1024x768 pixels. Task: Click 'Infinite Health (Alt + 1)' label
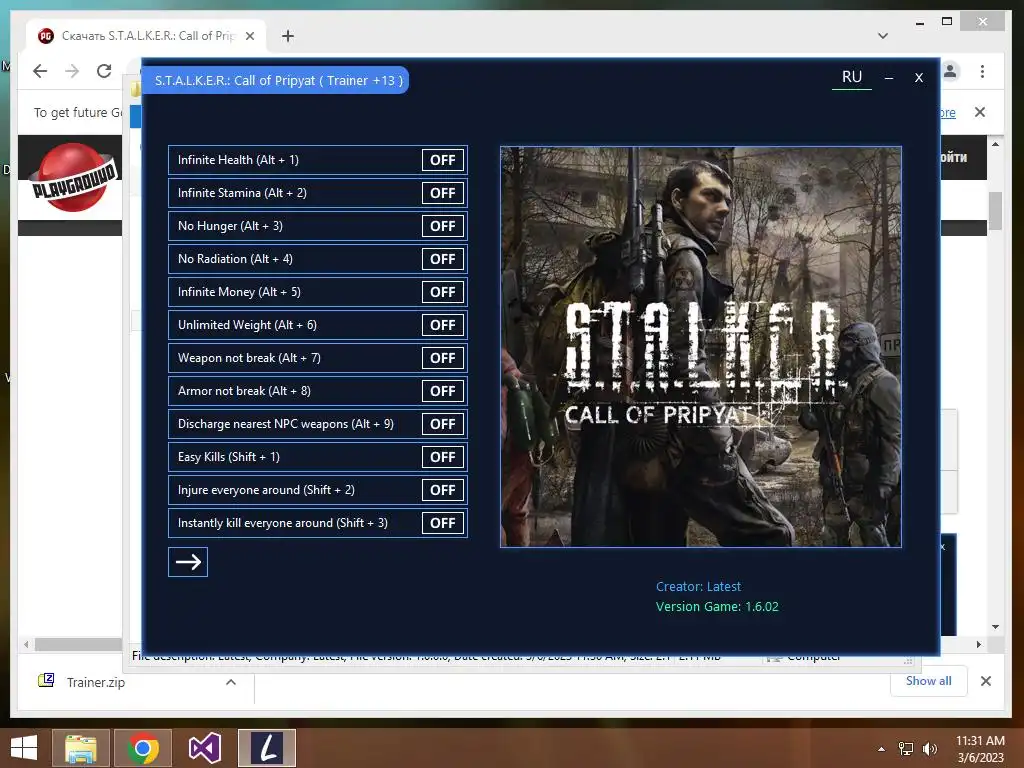coord(238,160)
